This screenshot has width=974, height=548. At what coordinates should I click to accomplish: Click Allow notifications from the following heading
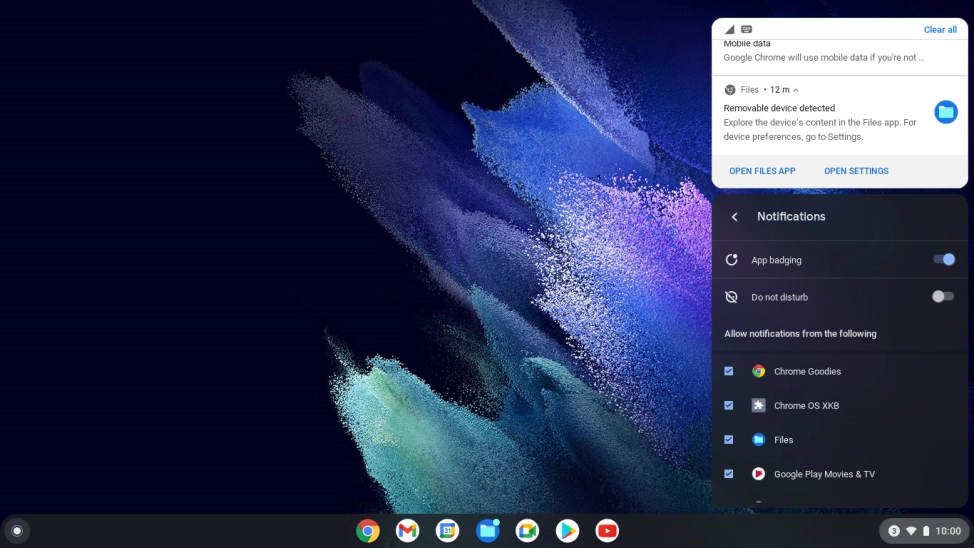click(800, 334)
